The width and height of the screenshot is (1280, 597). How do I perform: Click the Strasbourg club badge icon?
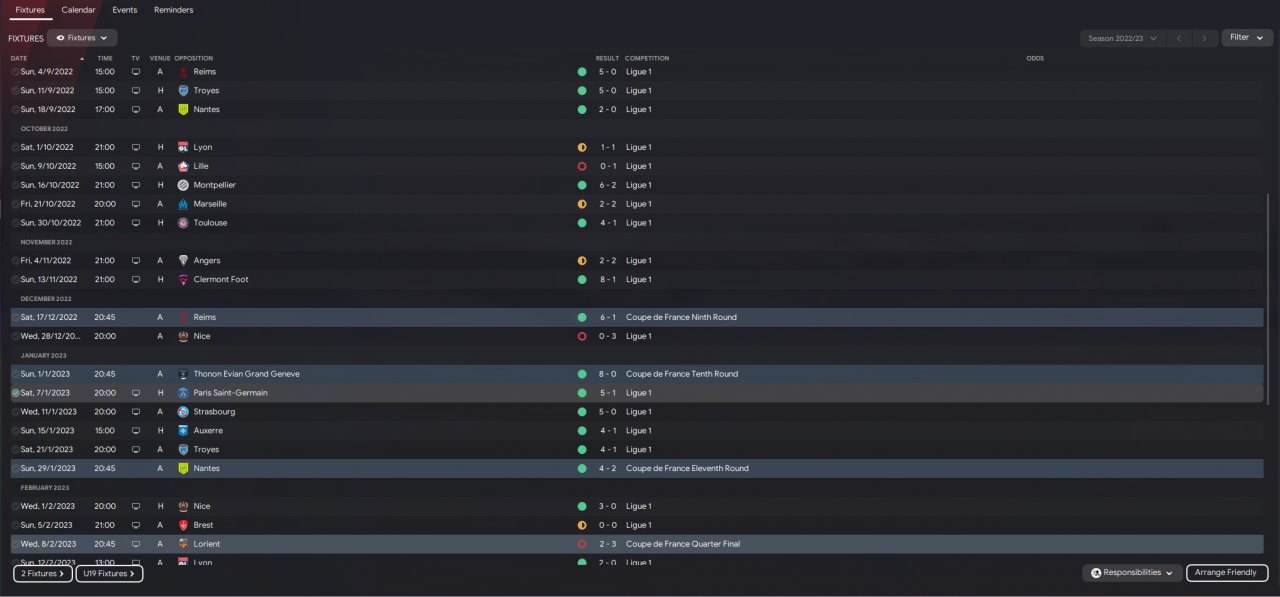pyautogui.click(x=183, y=412)
